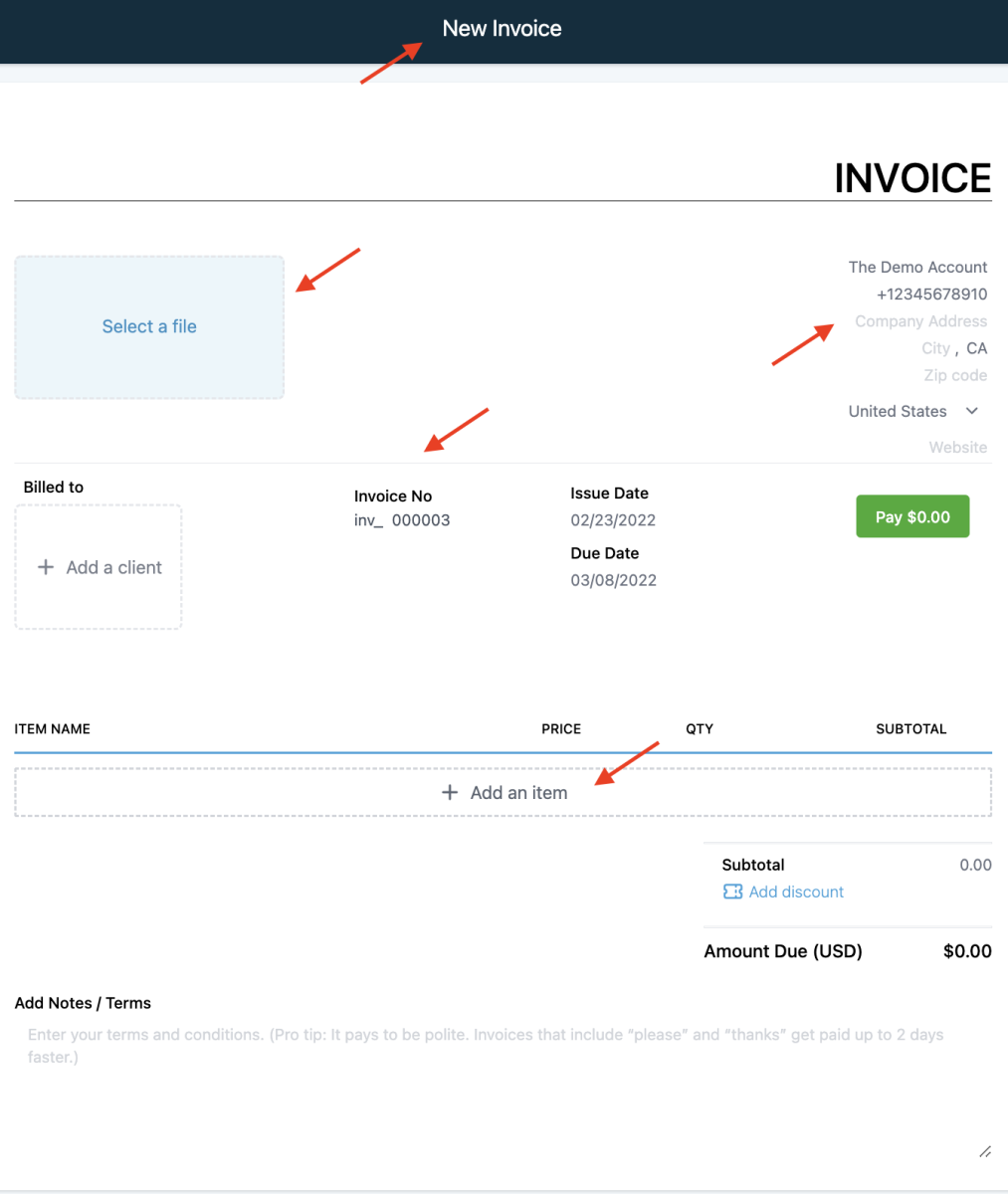Image resolution: width=1008 pixels, height=1194 pixels.
Task: Open the Issue Date picker 02/23/2022
Action: click(x=613, y=520)
